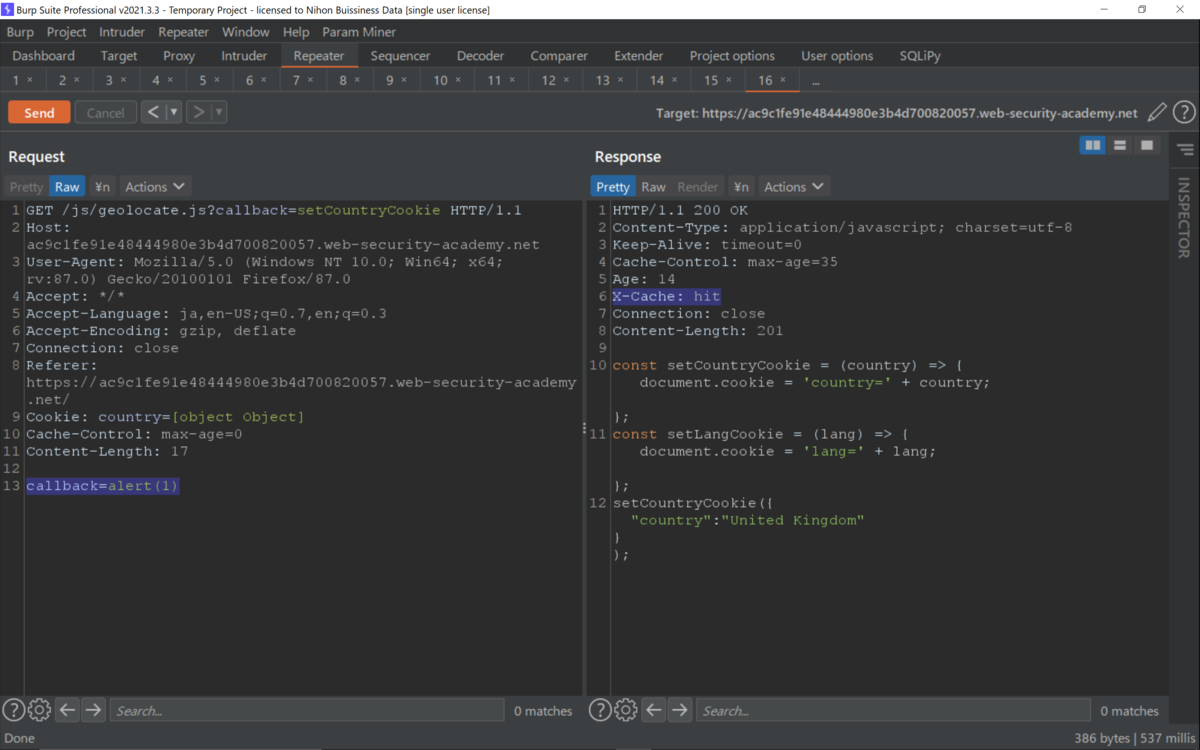
Task: Go to previous match in response search
Action: tap(653, 710)
